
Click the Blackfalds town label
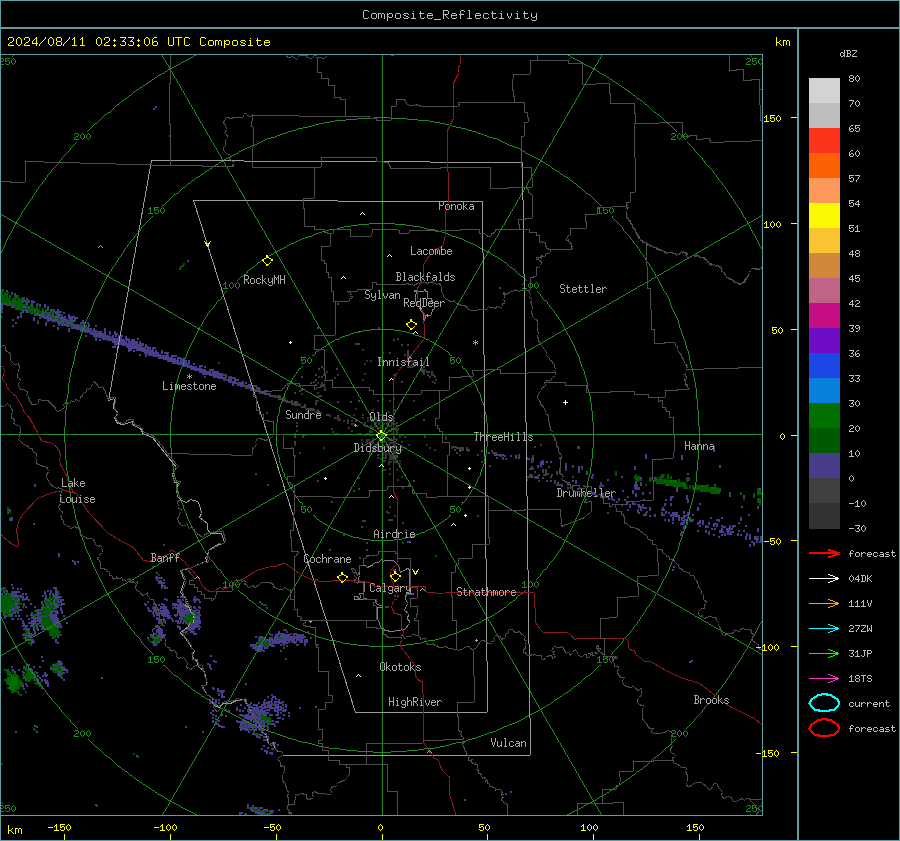coord(425,277)
